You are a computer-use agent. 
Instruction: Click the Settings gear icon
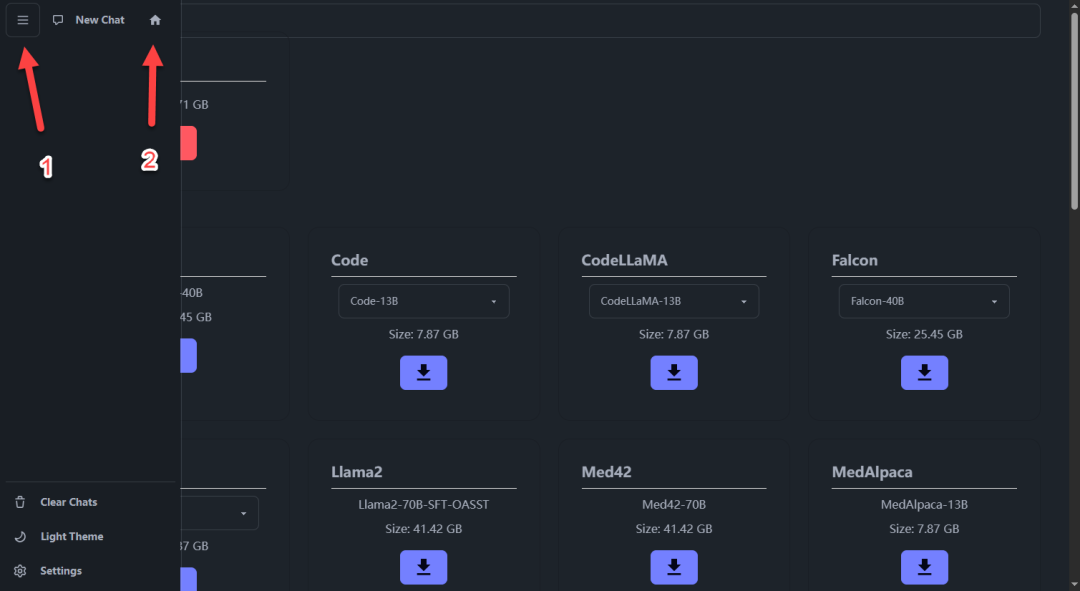click(x=20, y=571)
